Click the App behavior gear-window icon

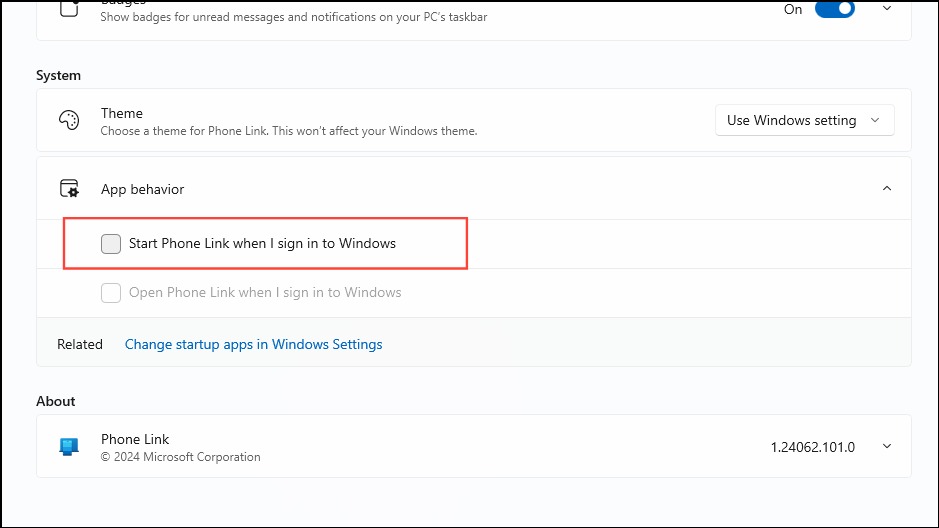69,189
